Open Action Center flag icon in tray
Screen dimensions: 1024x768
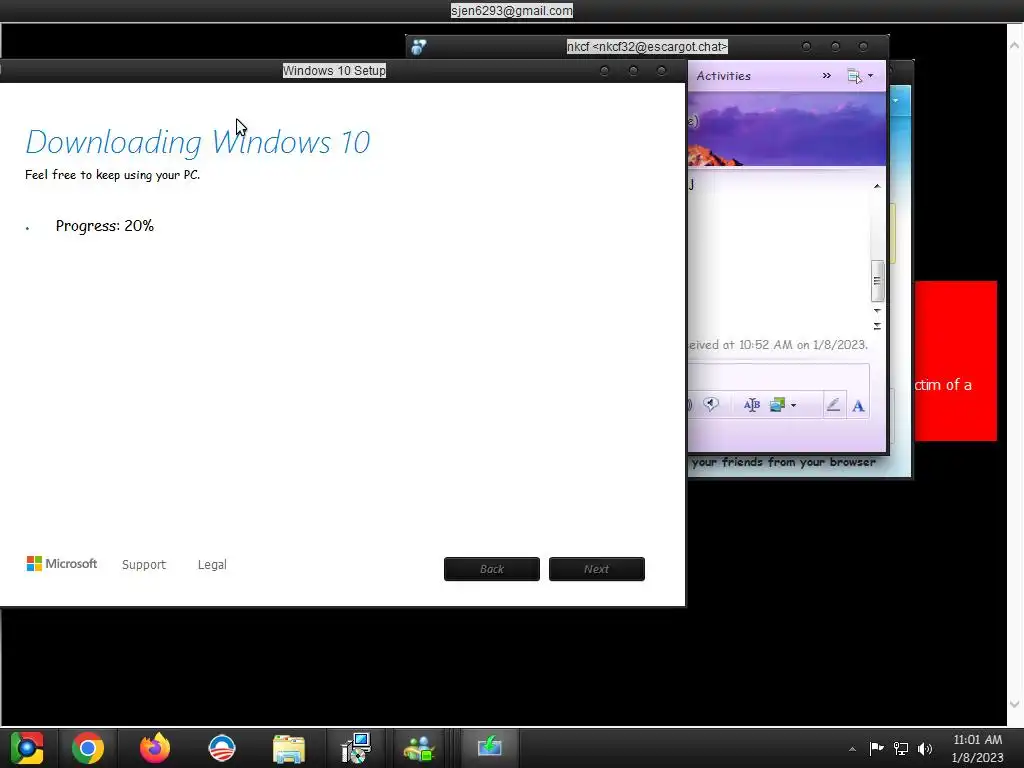[x=876, y=748]
